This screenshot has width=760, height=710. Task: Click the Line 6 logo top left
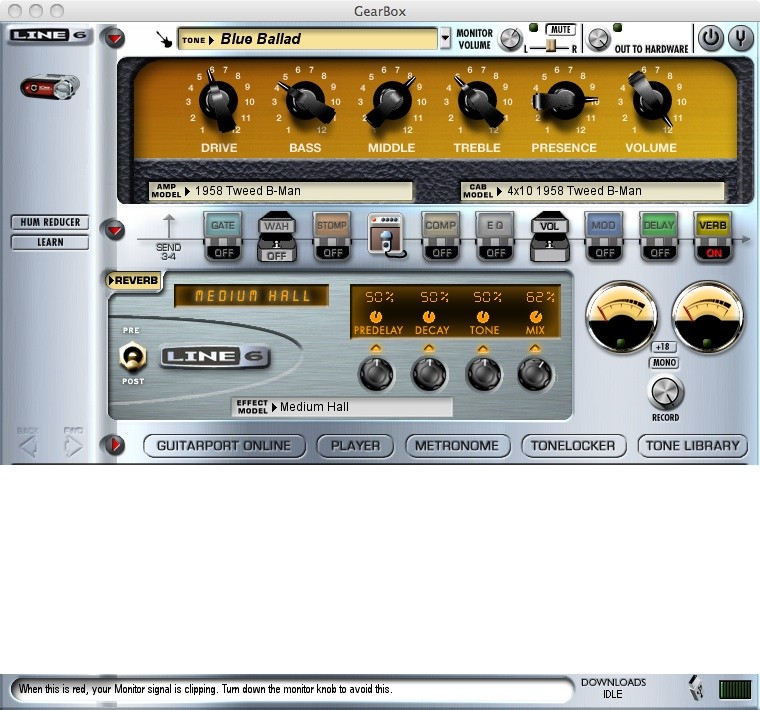click(x=49, y=35)
